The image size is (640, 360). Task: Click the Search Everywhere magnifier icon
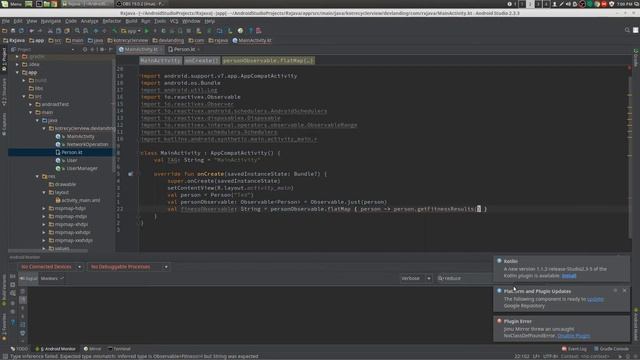pos(627,30)
